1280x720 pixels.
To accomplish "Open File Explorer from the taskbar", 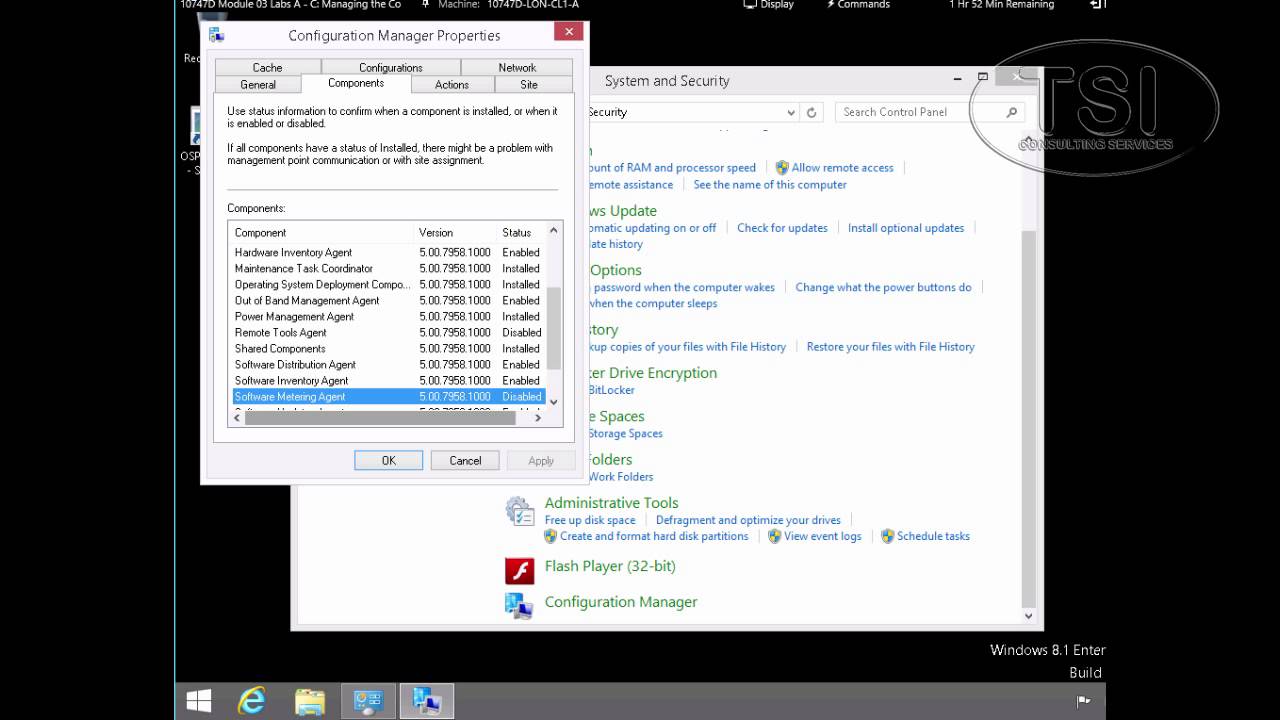I will coord(310,702).
